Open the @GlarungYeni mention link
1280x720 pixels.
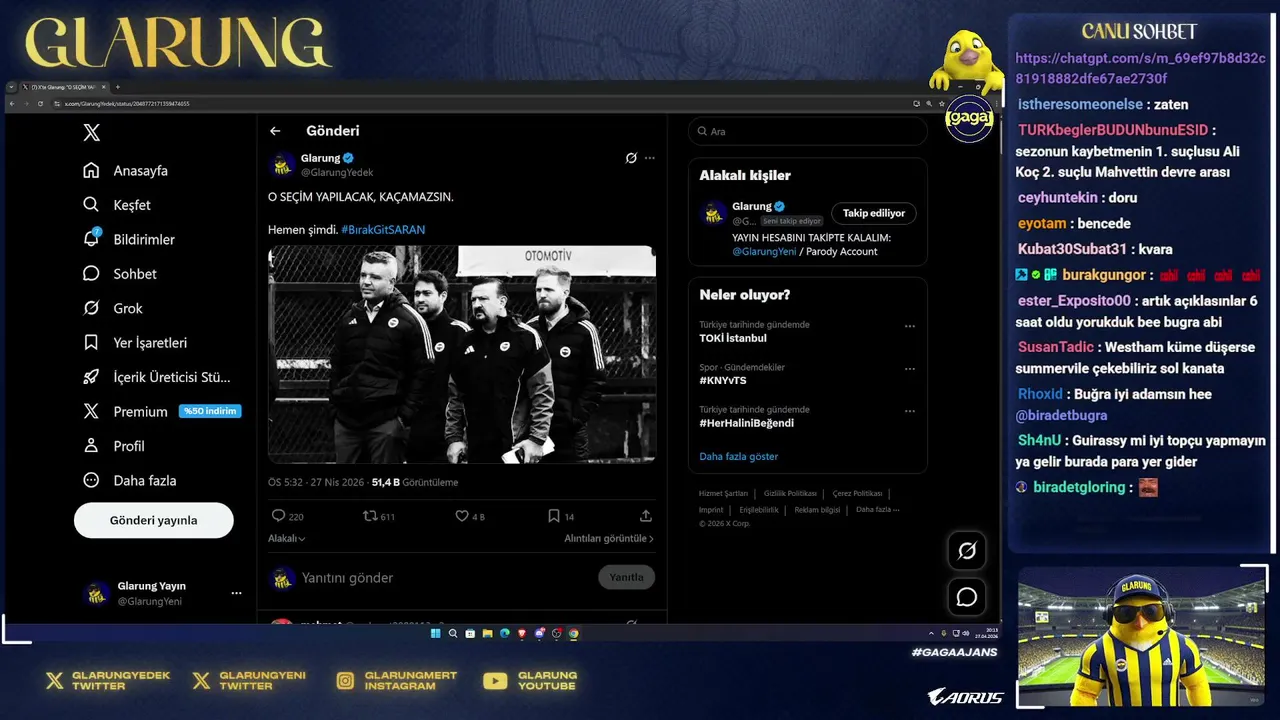(x=764, y=252)
